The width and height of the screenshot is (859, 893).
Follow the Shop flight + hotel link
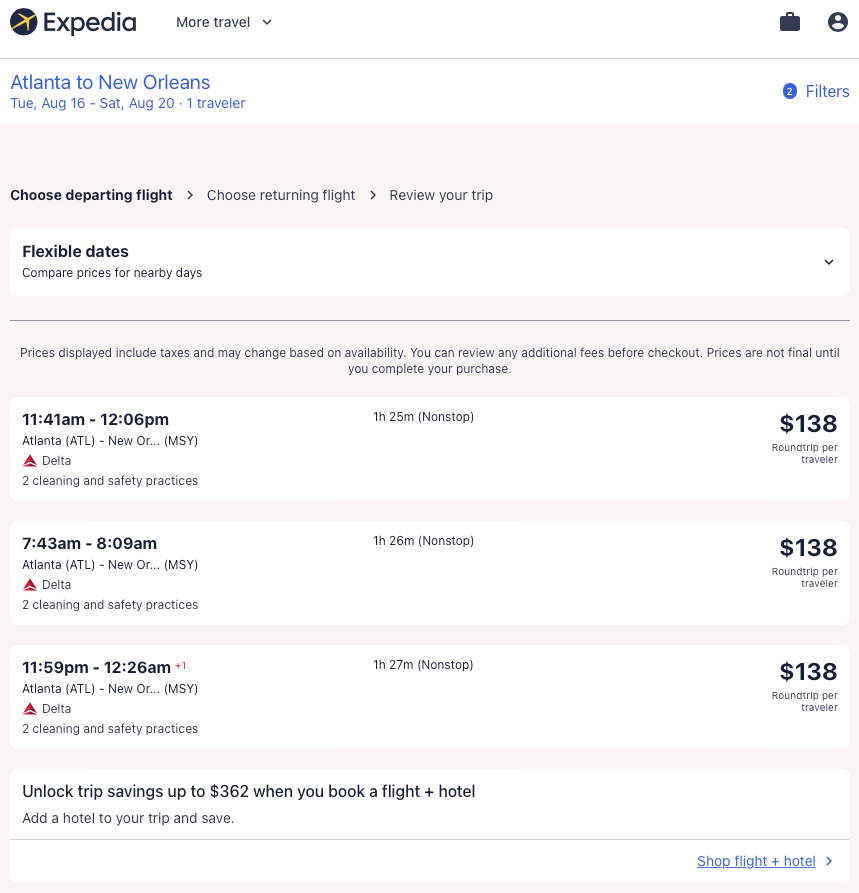pyautogui.click(x=756, y=861)
